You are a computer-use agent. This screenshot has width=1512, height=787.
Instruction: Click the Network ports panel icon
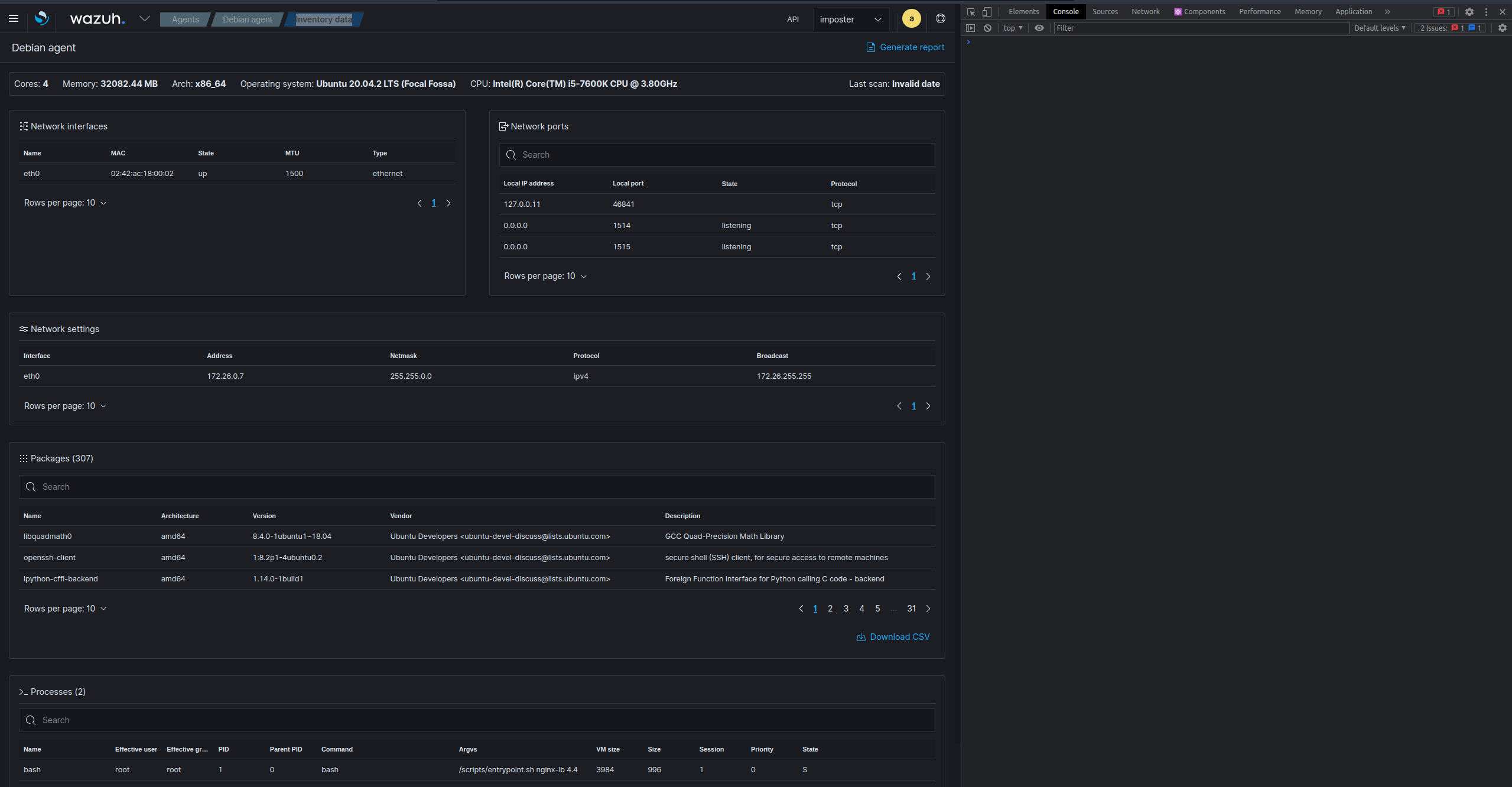pos(503,126)
